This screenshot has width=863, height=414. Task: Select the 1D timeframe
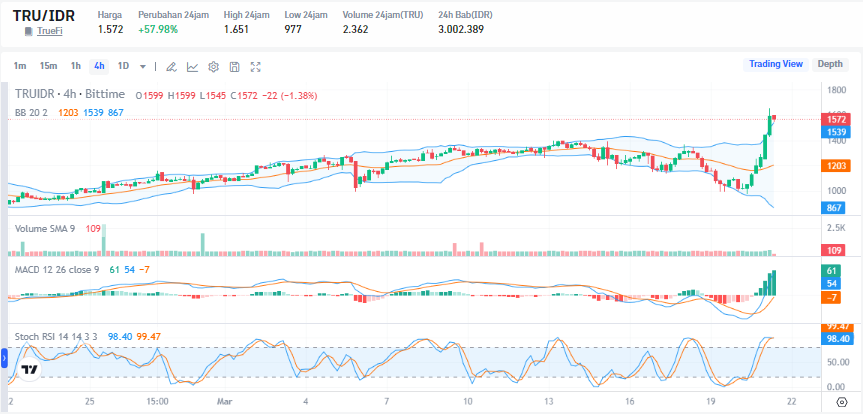coord(123,66)
